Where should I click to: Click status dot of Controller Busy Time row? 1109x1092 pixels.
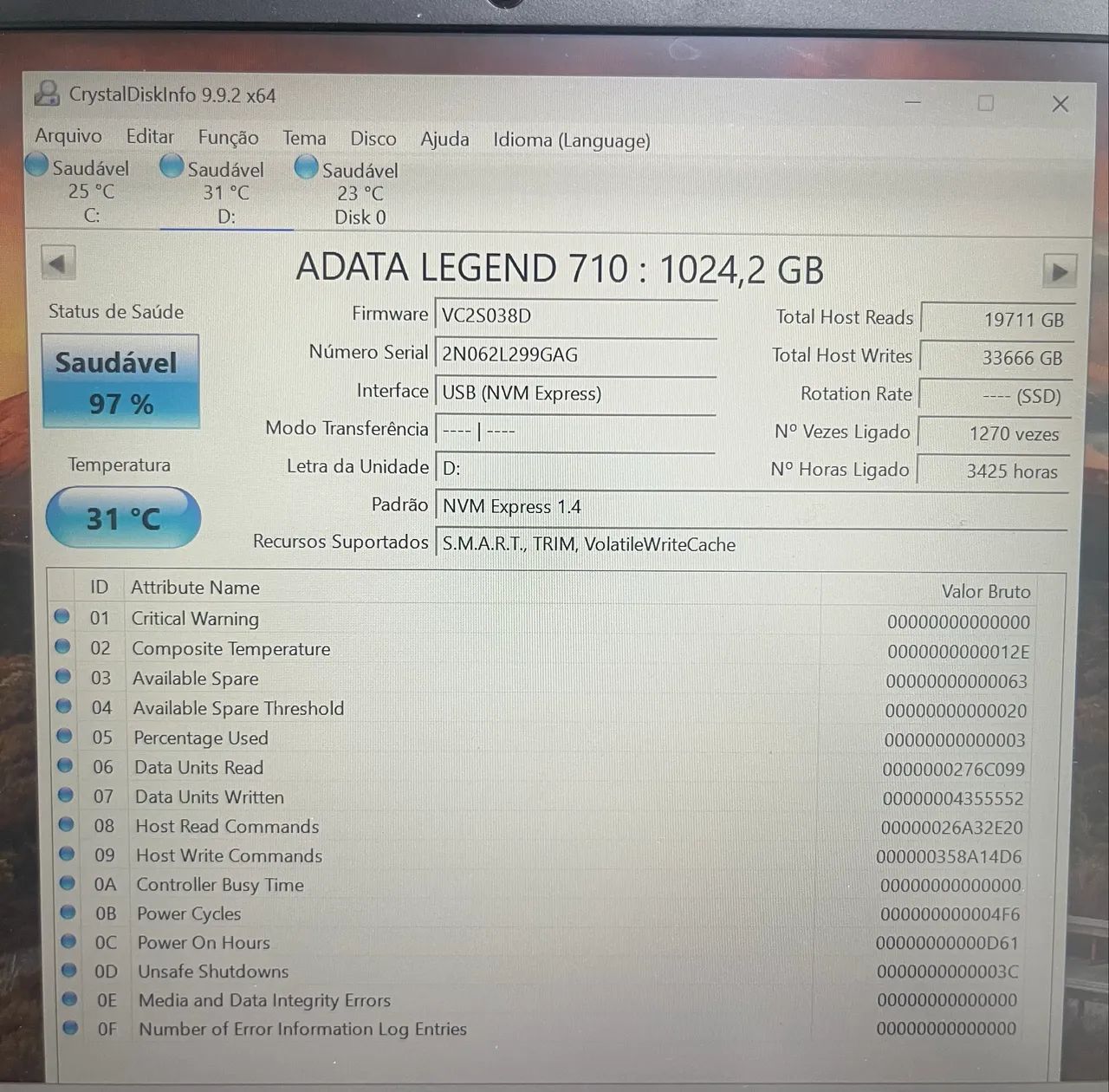pos(68,882)
